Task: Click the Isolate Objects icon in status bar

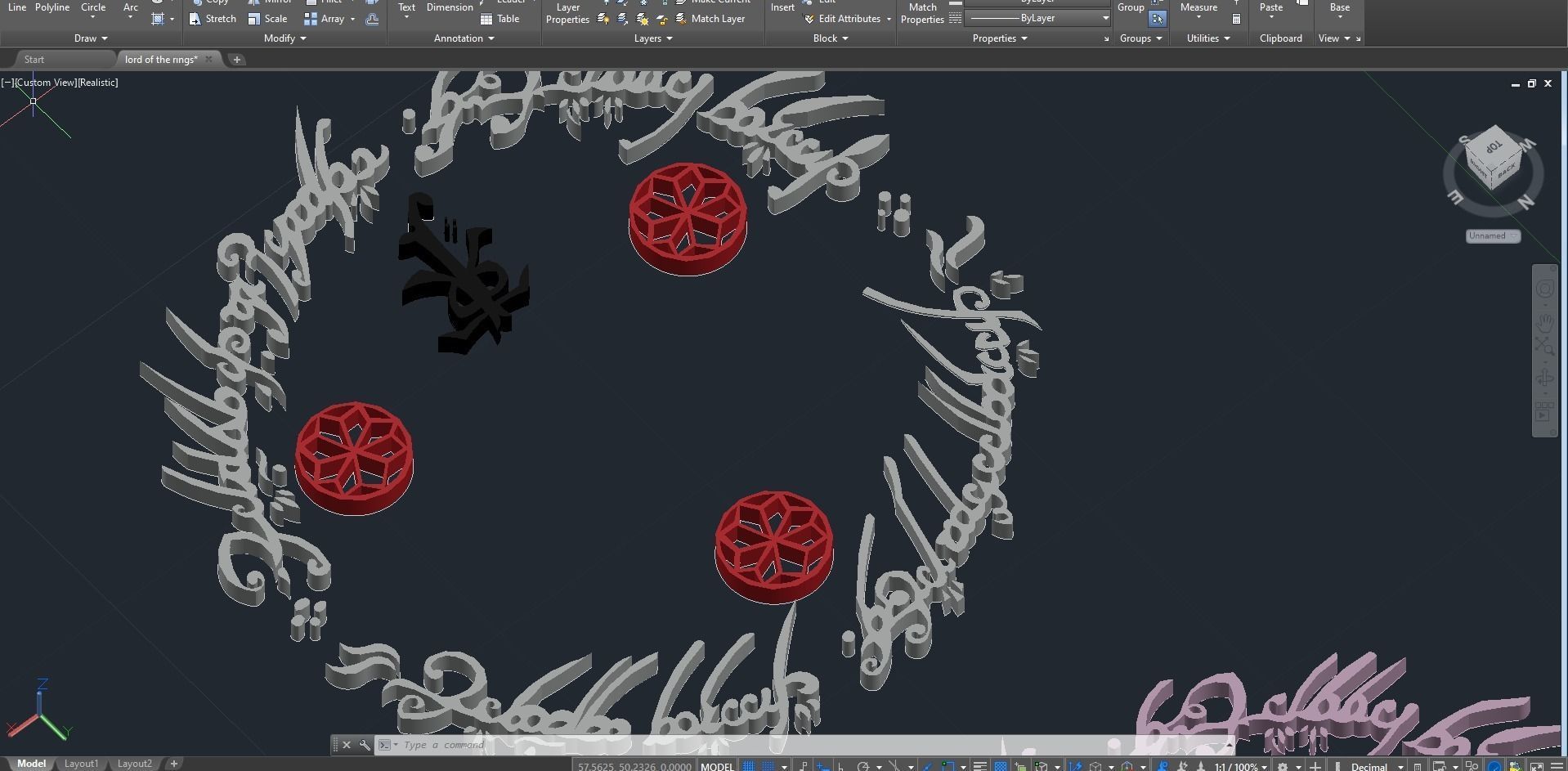Action: point(1472,766)
